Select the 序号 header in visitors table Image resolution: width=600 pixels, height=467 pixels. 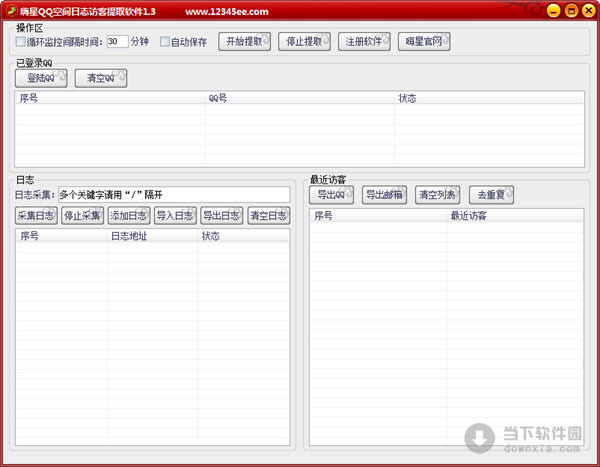coord(378,216)
